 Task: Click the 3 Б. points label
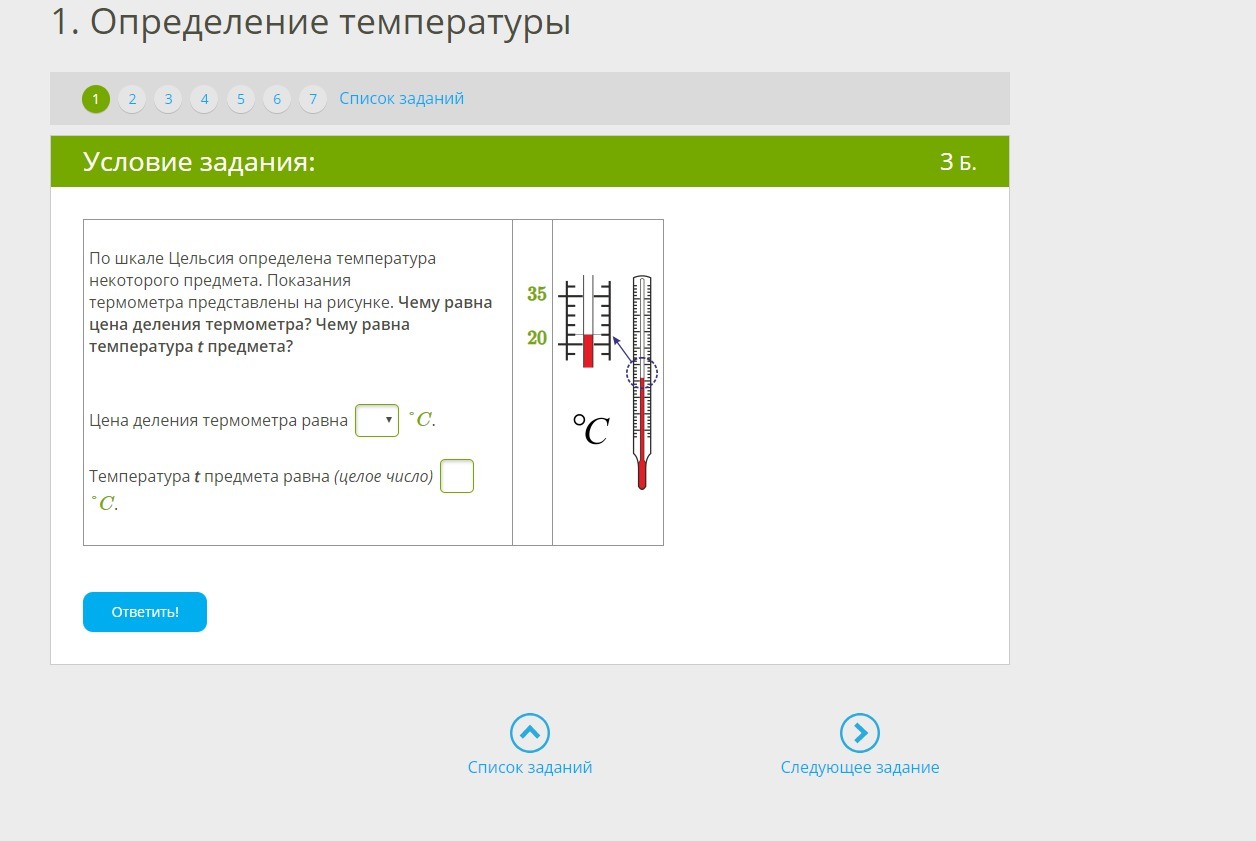(x=957, y=162)
